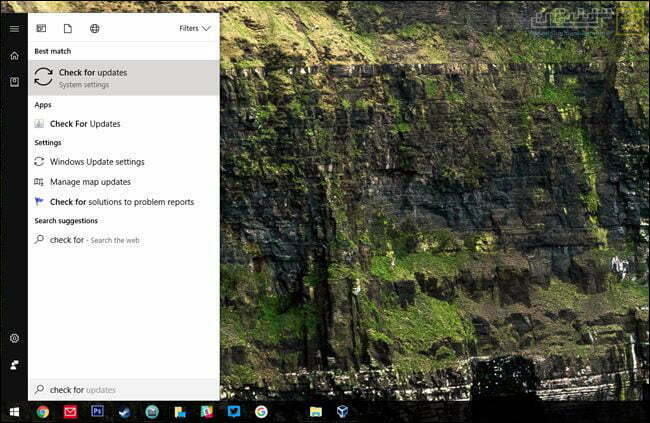Image resolution: width=650 pixels, height=423 pixels.
Task: Open the Notebook icon in the sidebar
Action: (14, 82)
